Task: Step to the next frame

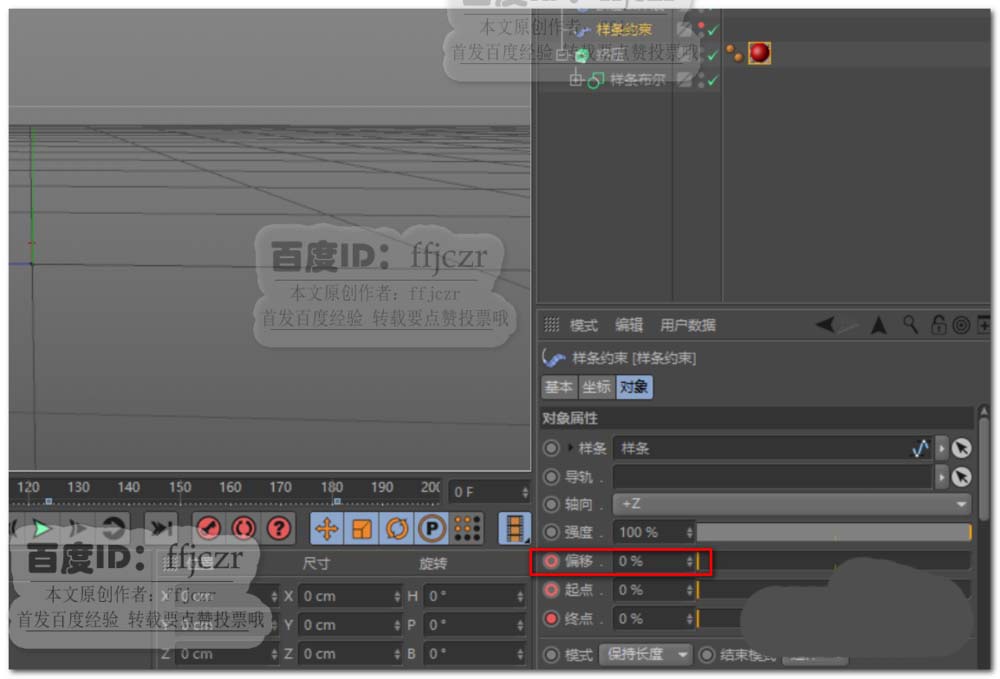Action: pos(78,529)
